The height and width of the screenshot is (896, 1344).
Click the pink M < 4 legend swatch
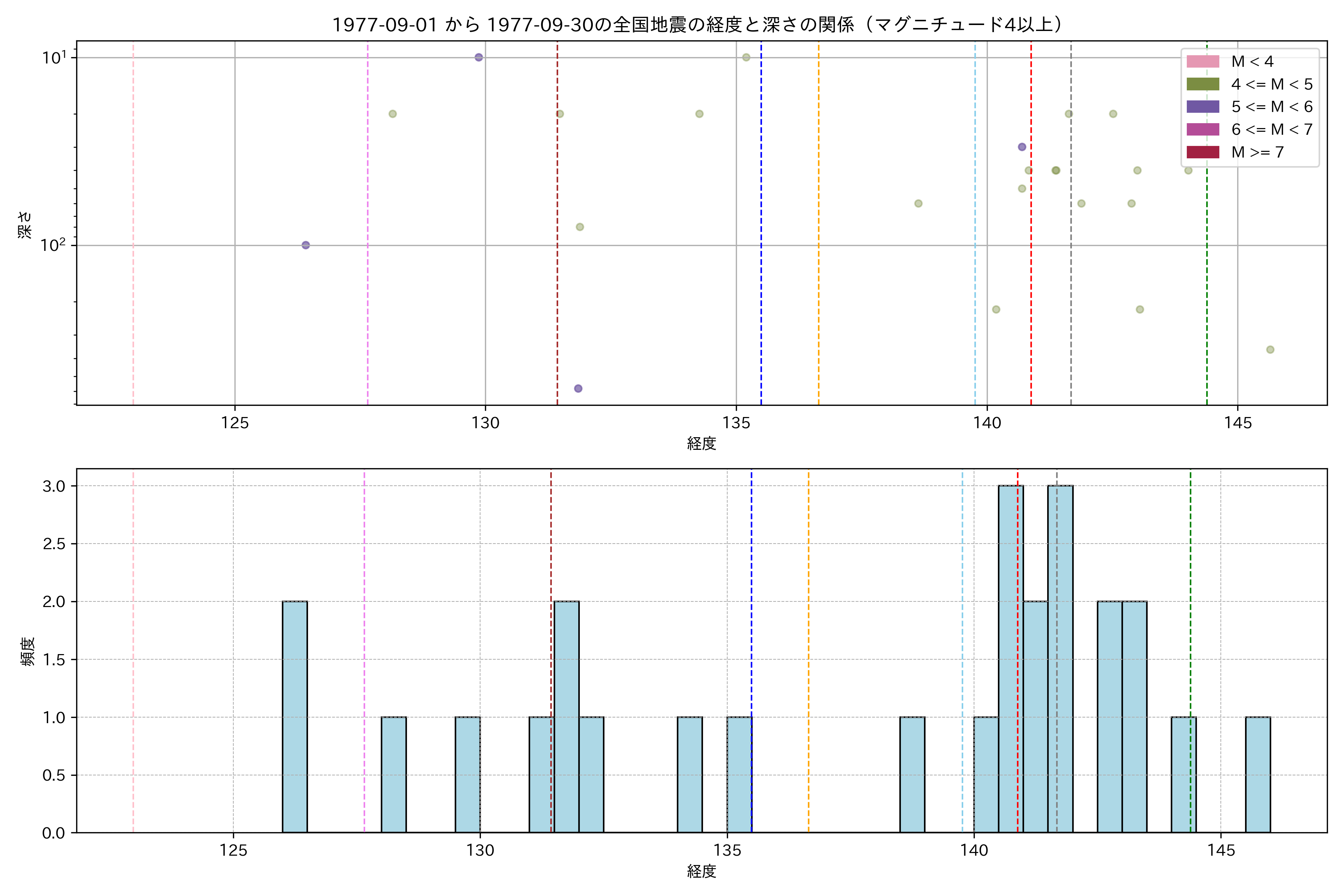point(1202,61)
